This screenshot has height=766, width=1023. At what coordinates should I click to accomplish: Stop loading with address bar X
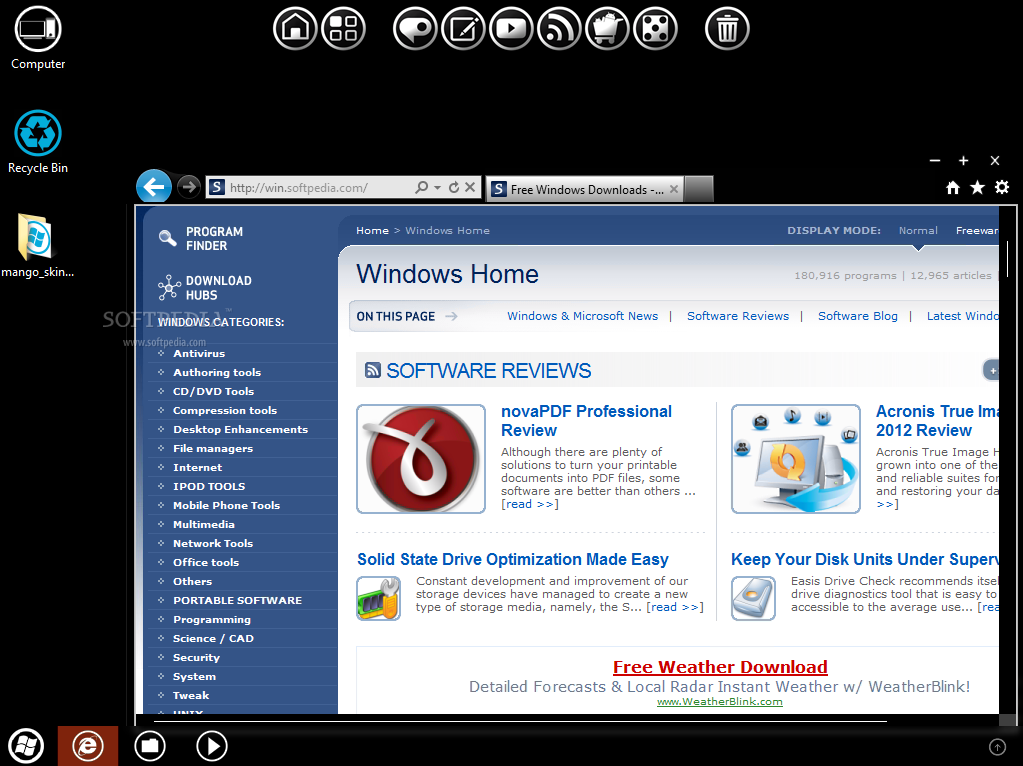coord(470,187)
